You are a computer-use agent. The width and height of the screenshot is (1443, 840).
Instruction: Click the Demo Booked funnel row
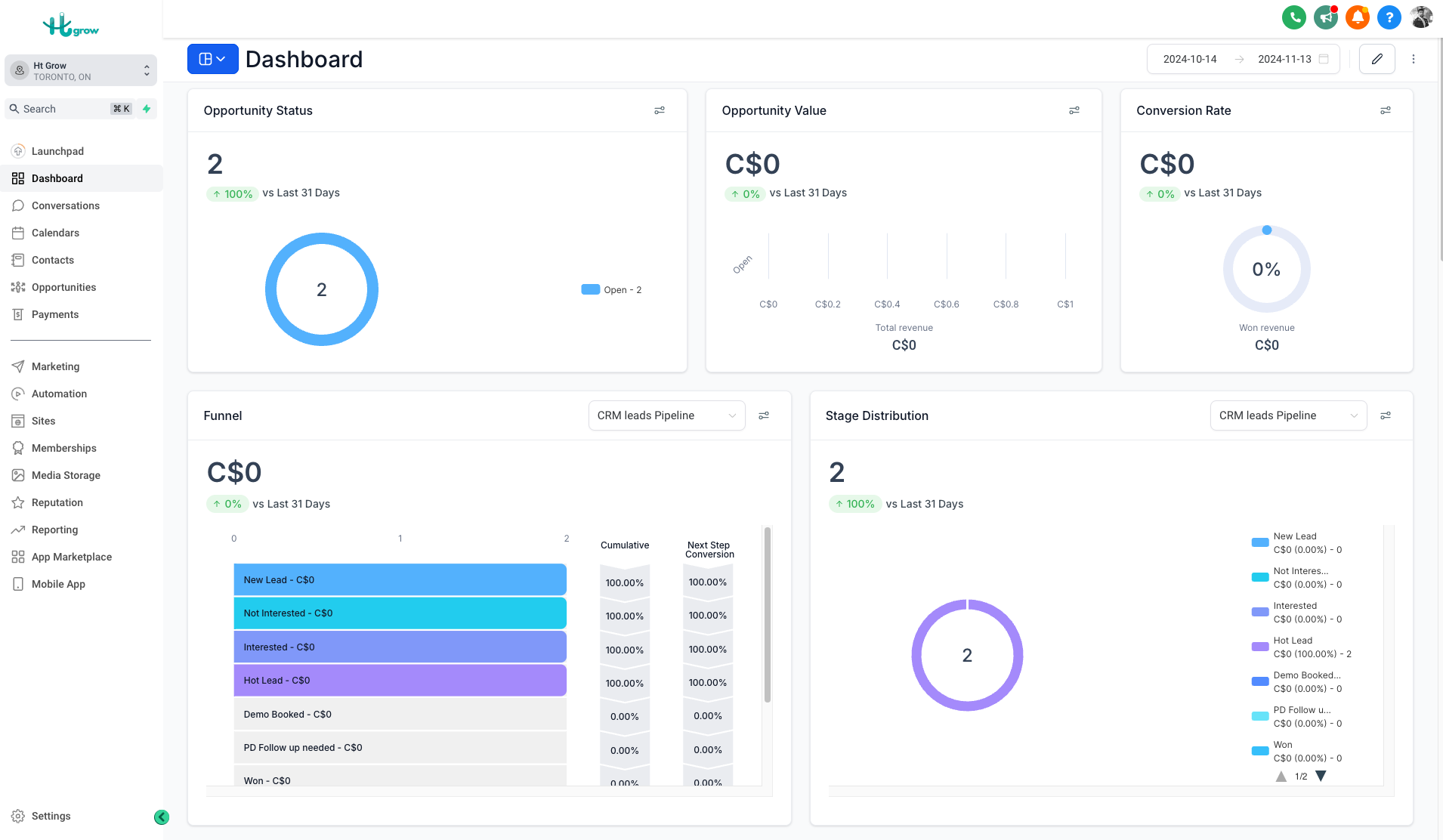coord(400,714)
